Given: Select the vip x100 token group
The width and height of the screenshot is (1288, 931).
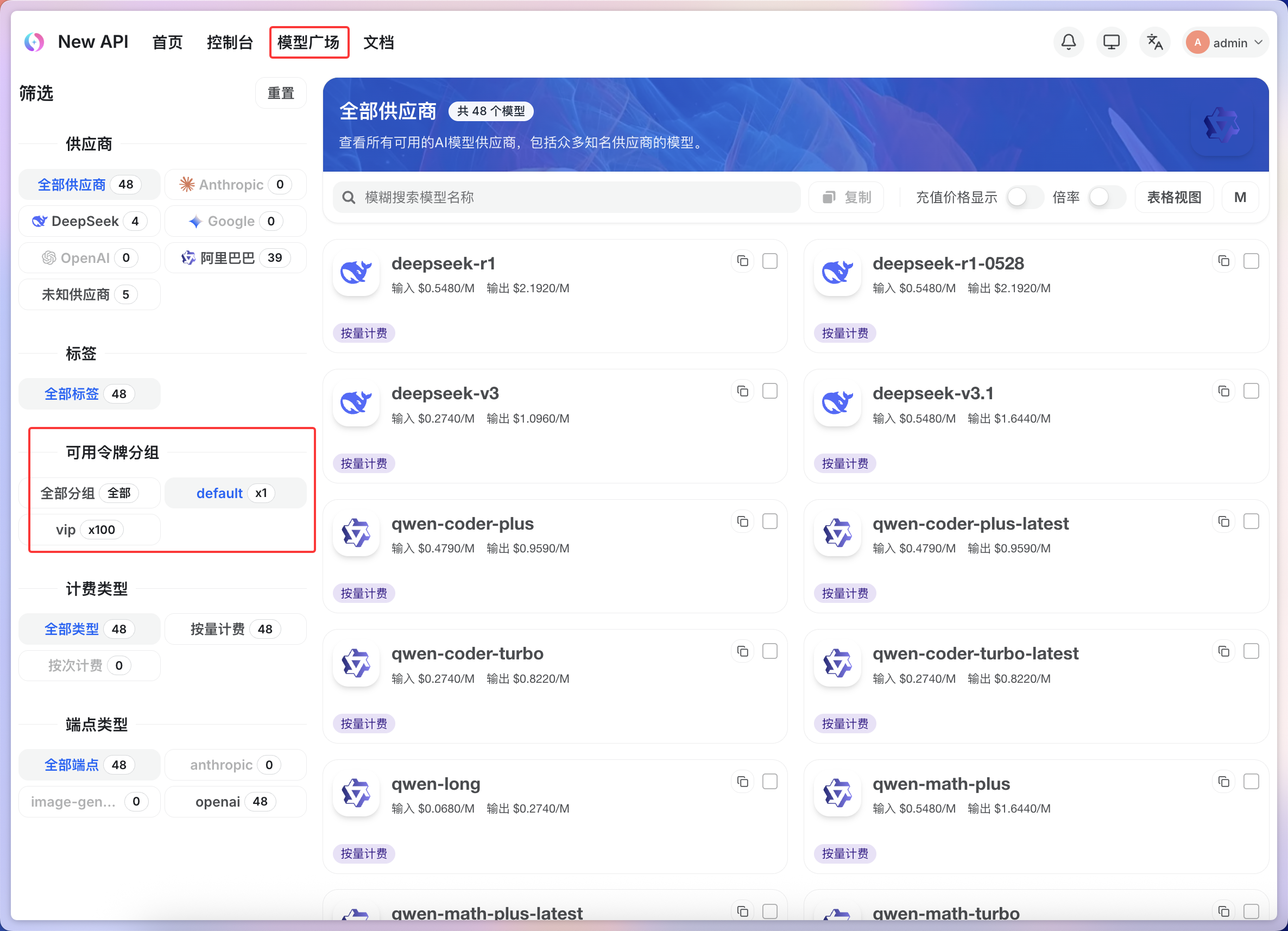Looking at the screenshot, I should pyautogui.click(x=89, y=530).
